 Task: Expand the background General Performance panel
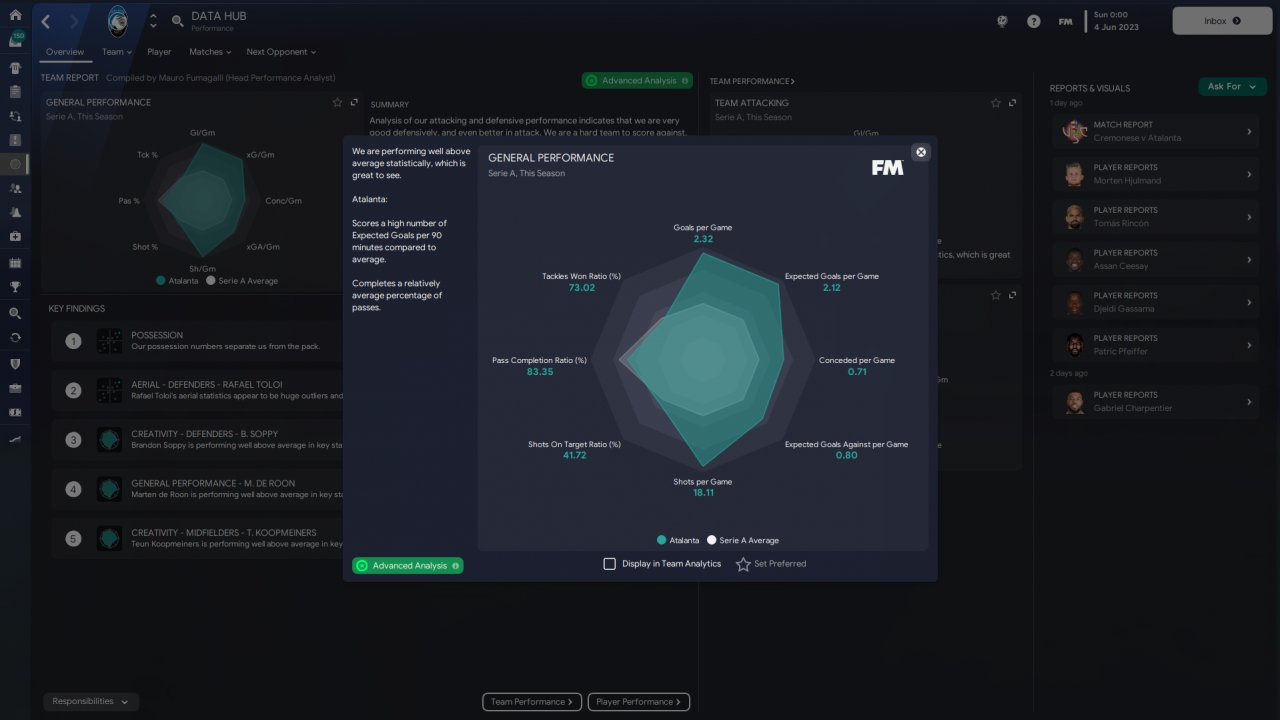point(354,102)
